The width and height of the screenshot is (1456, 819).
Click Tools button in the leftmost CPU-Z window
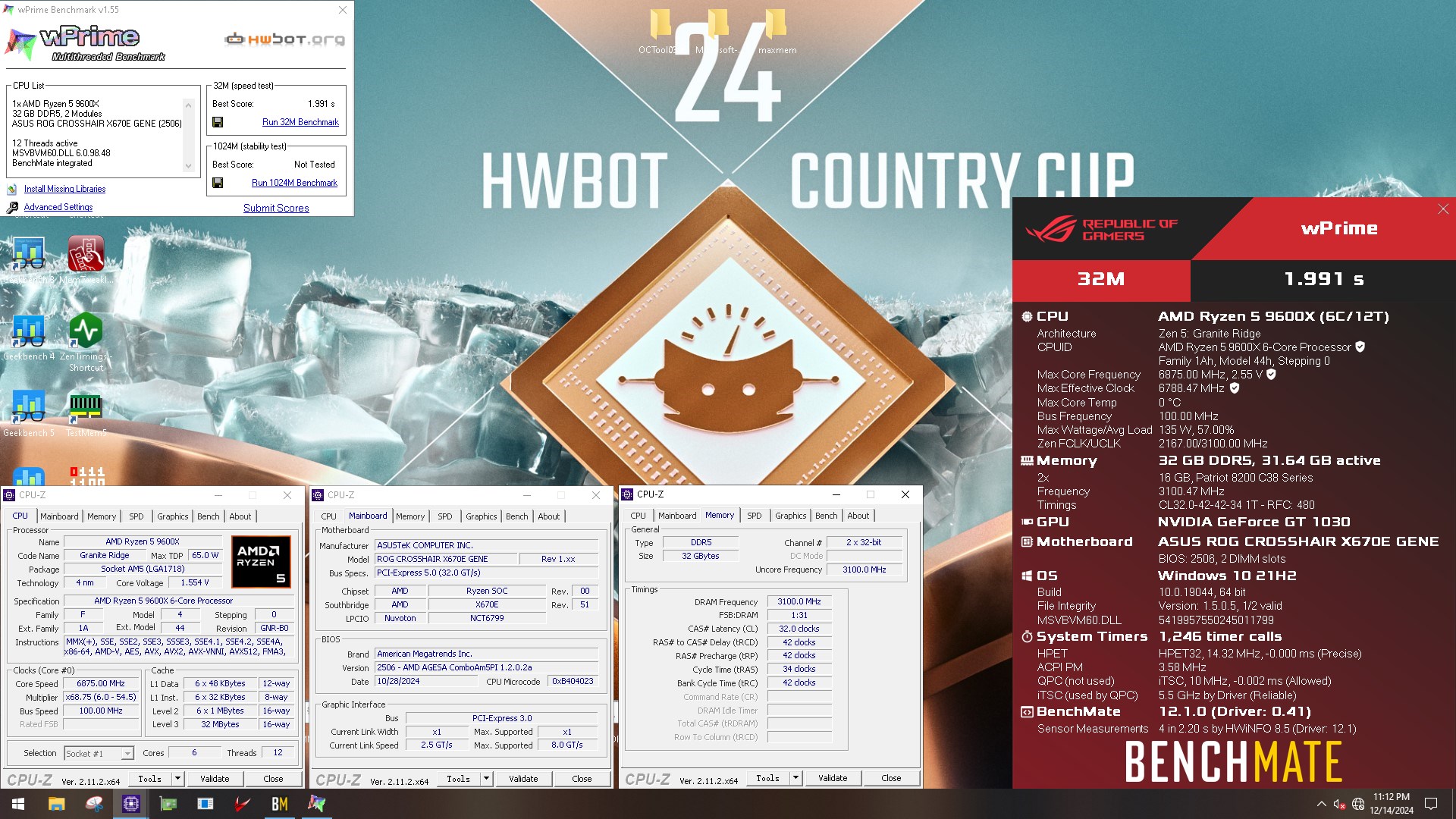point(149,779)
